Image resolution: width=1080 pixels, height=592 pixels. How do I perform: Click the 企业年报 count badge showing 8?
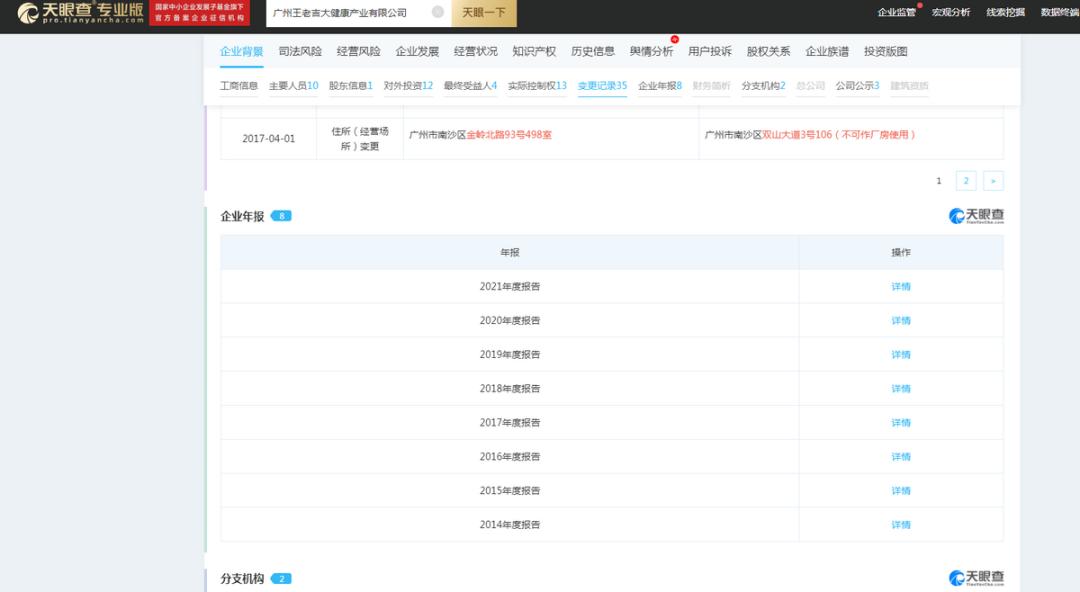point(281,216)
